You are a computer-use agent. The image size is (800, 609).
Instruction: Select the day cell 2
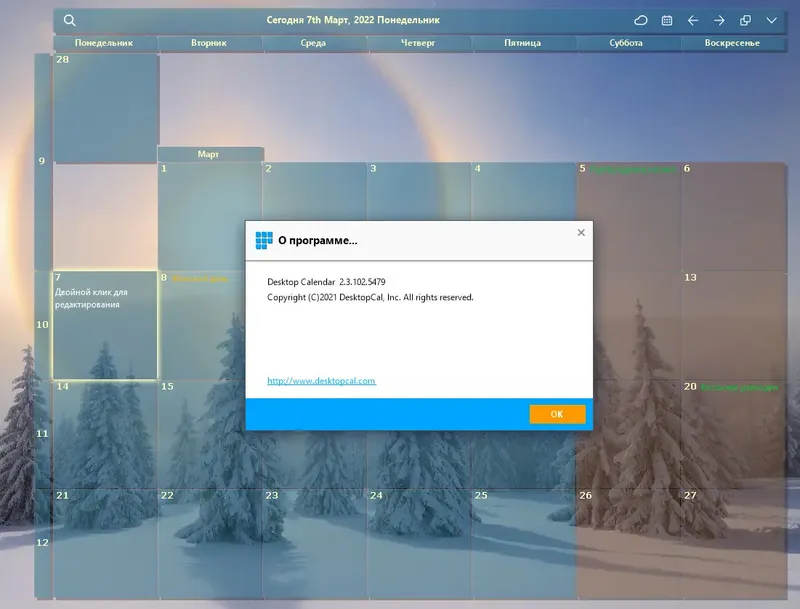[x=314, y=192]
